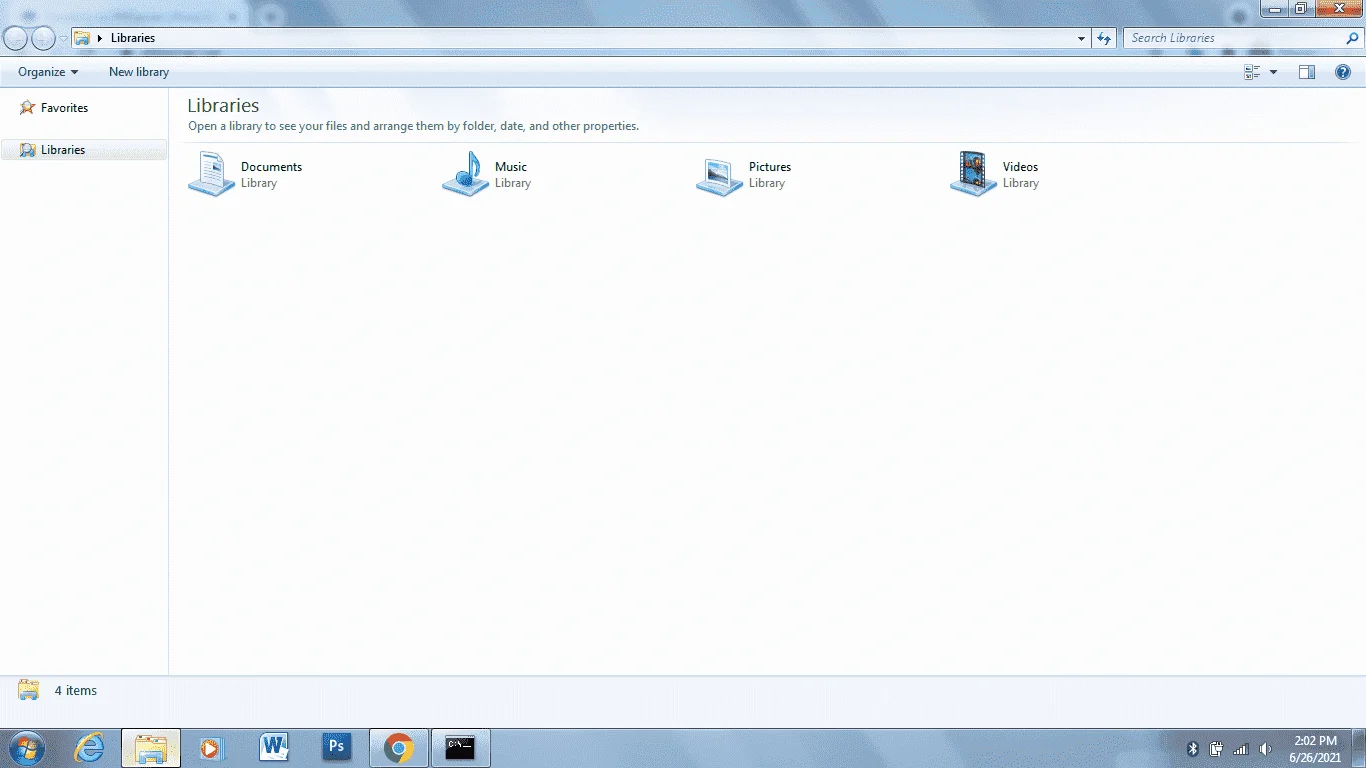Go forward with the Forward arrow button
1366x768 pixels.
coord(43,38)
